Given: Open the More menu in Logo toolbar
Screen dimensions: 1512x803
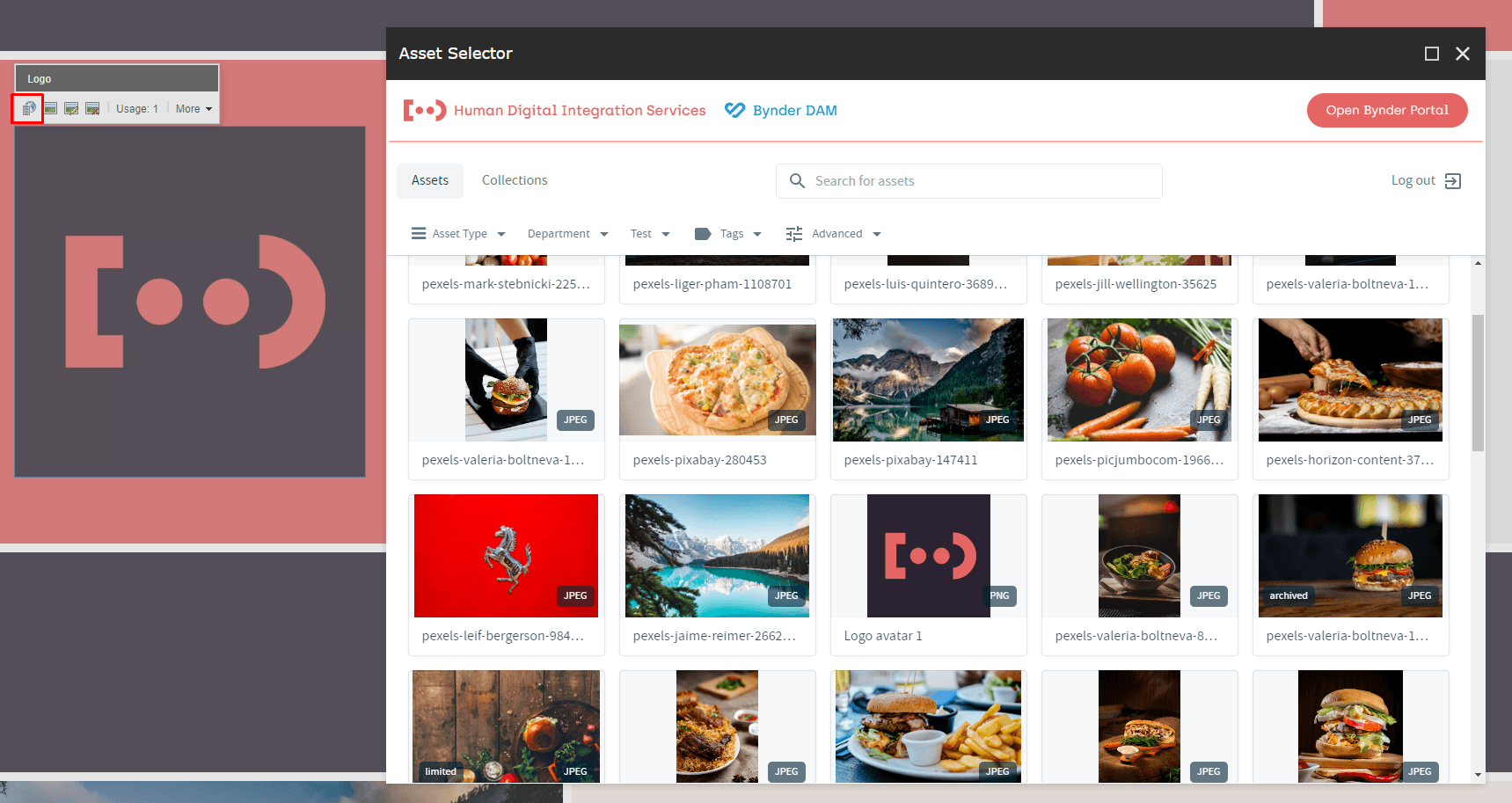Looking at the screenshot, I should (194, 109).
